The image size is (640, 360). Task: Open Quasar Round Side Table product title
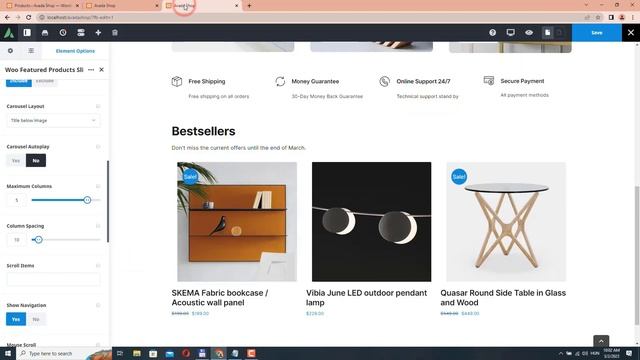503,298
